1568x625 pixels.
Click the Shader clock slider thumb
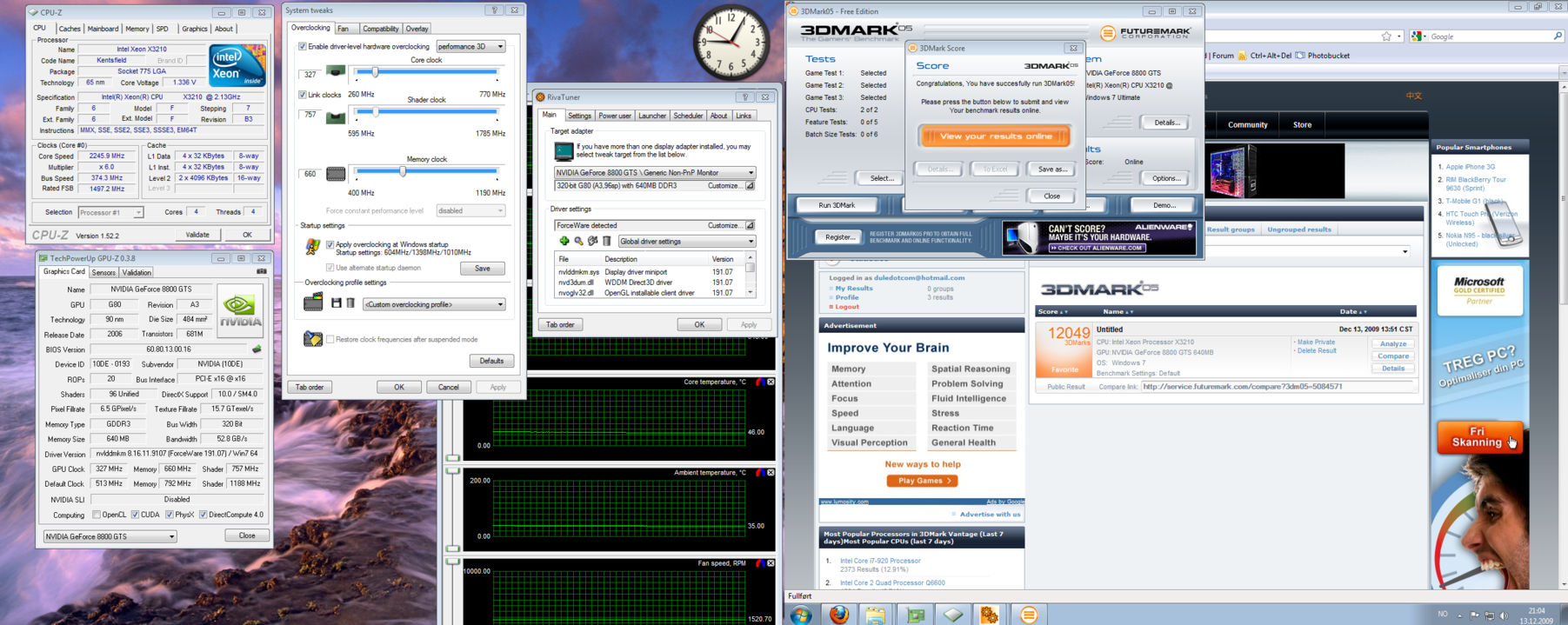pyautogui.click(x=375, y=111)
